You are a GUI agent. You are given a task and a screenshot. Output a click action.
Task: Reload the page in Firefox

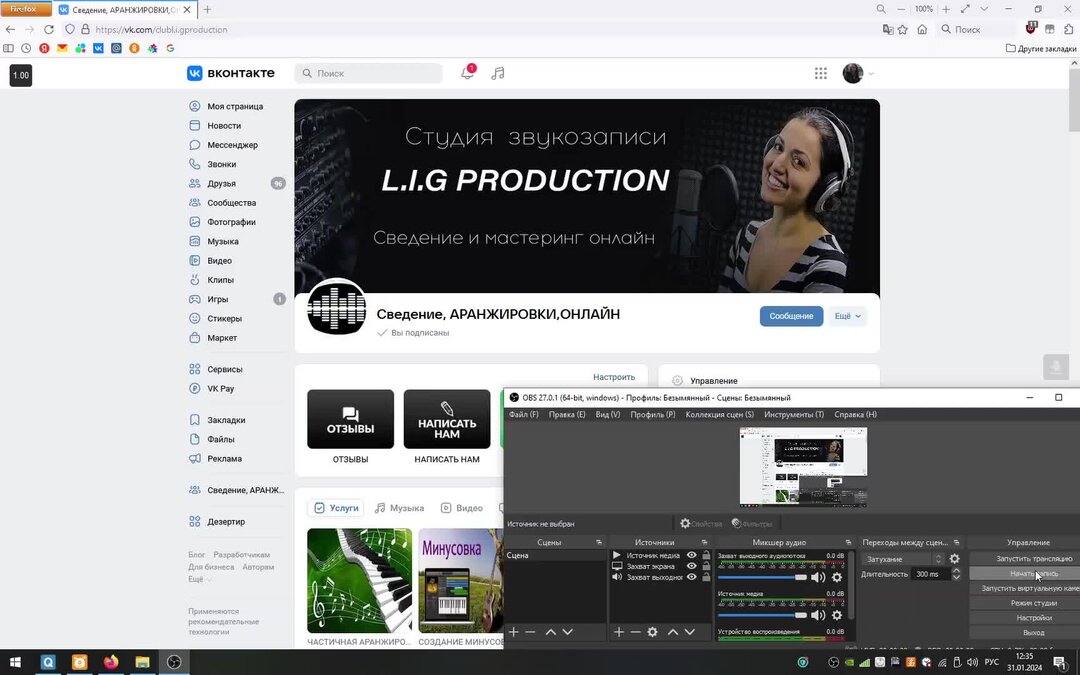point(49,30)
